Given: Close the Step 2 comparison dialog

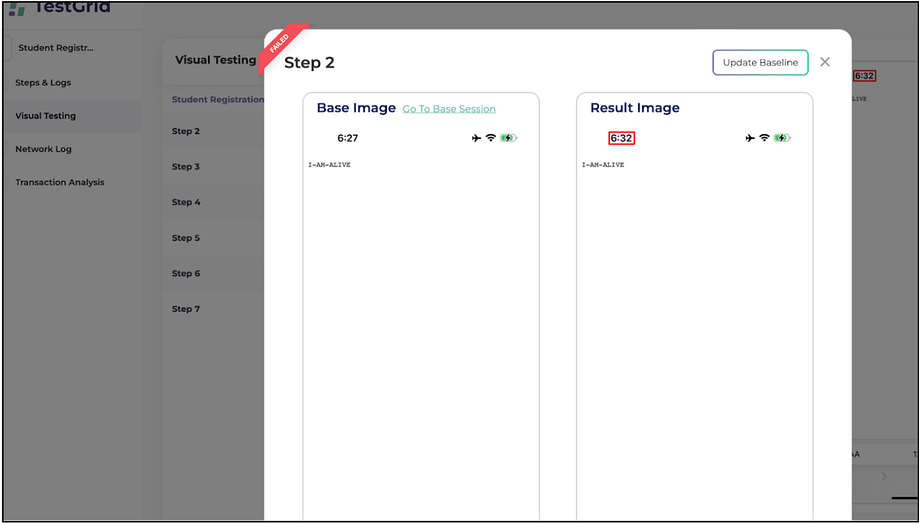Looking at the screenshot, I should (x=825, y=62).
